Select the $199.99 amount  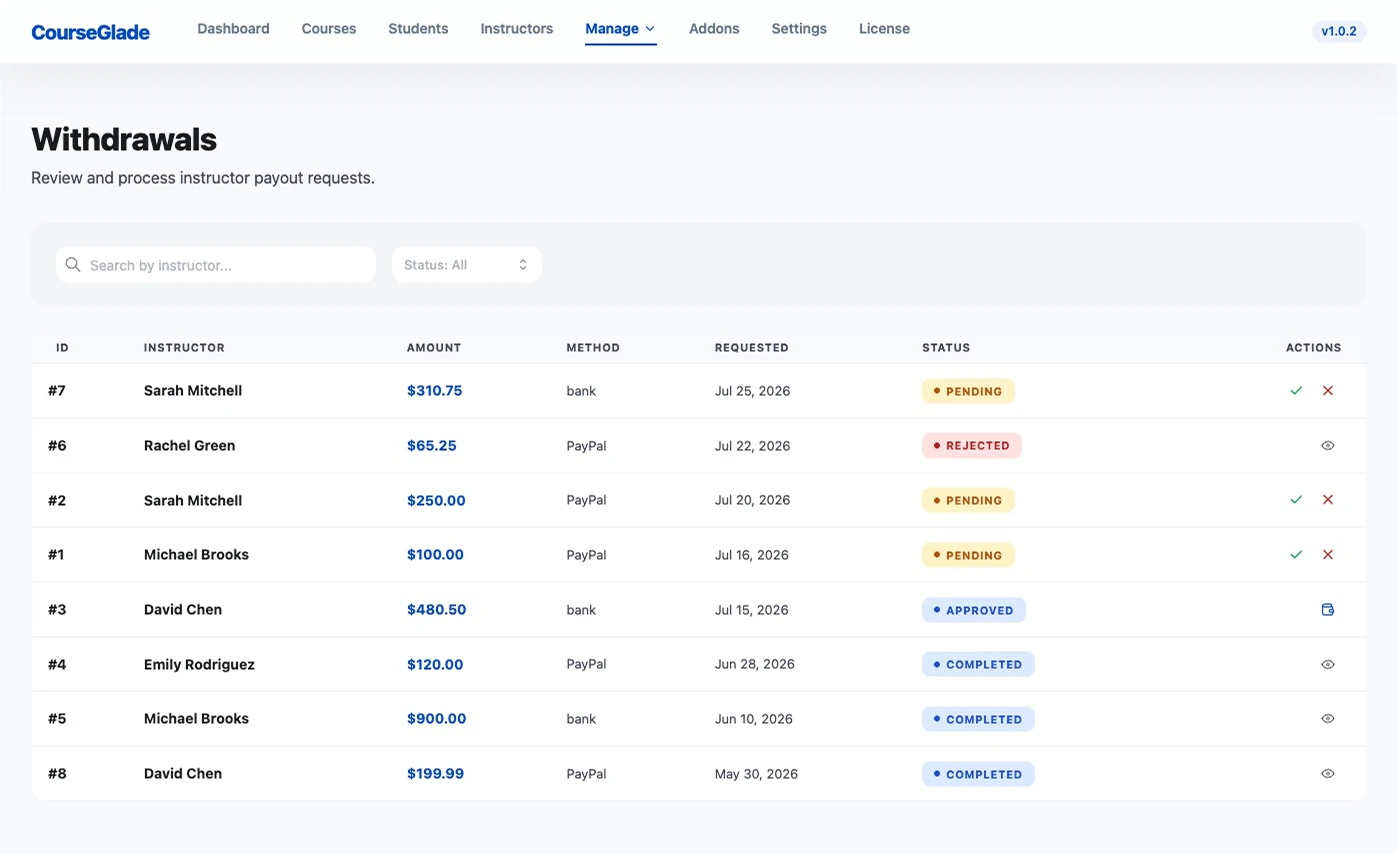click(x=435, y=774)
